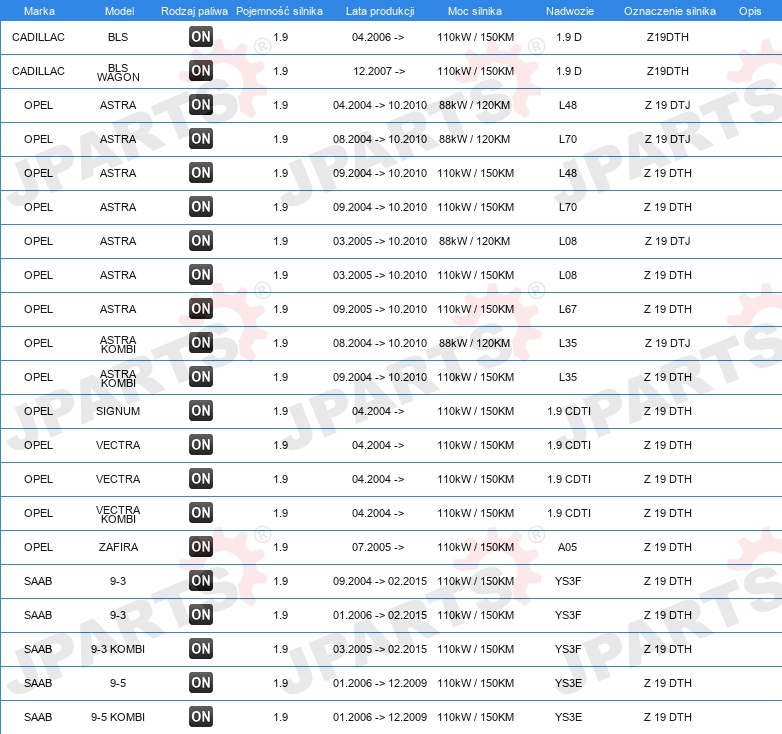Viewport: 782px width, 734px height.
Task: Click the 09.2005 -> 10.2010 date cell
Action: tap(380, 309)
